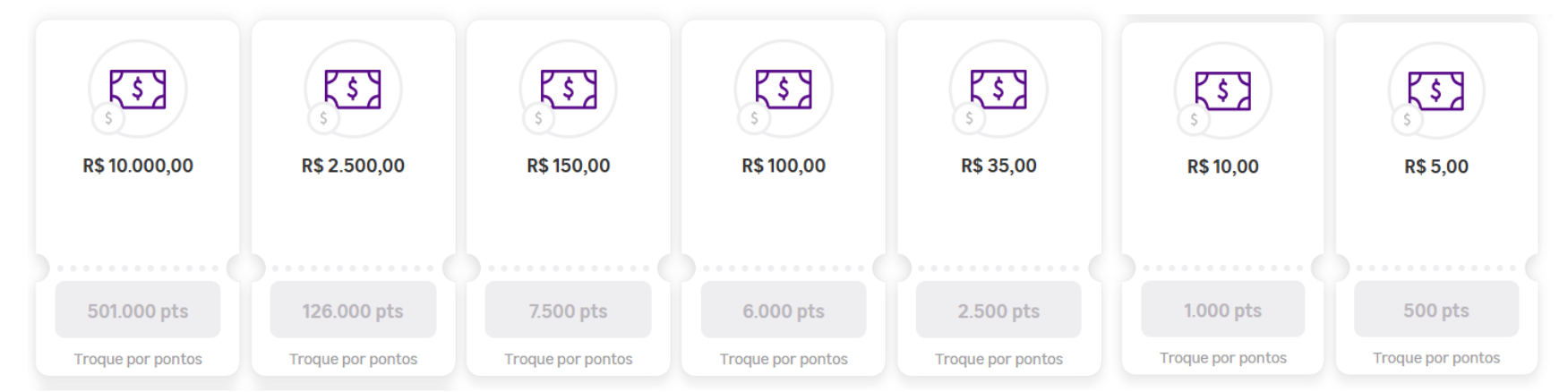Viewport: 1568px width, 392px height.
Task: Click the R$ 35,00 cash icon
Action: tap(998, 89)
